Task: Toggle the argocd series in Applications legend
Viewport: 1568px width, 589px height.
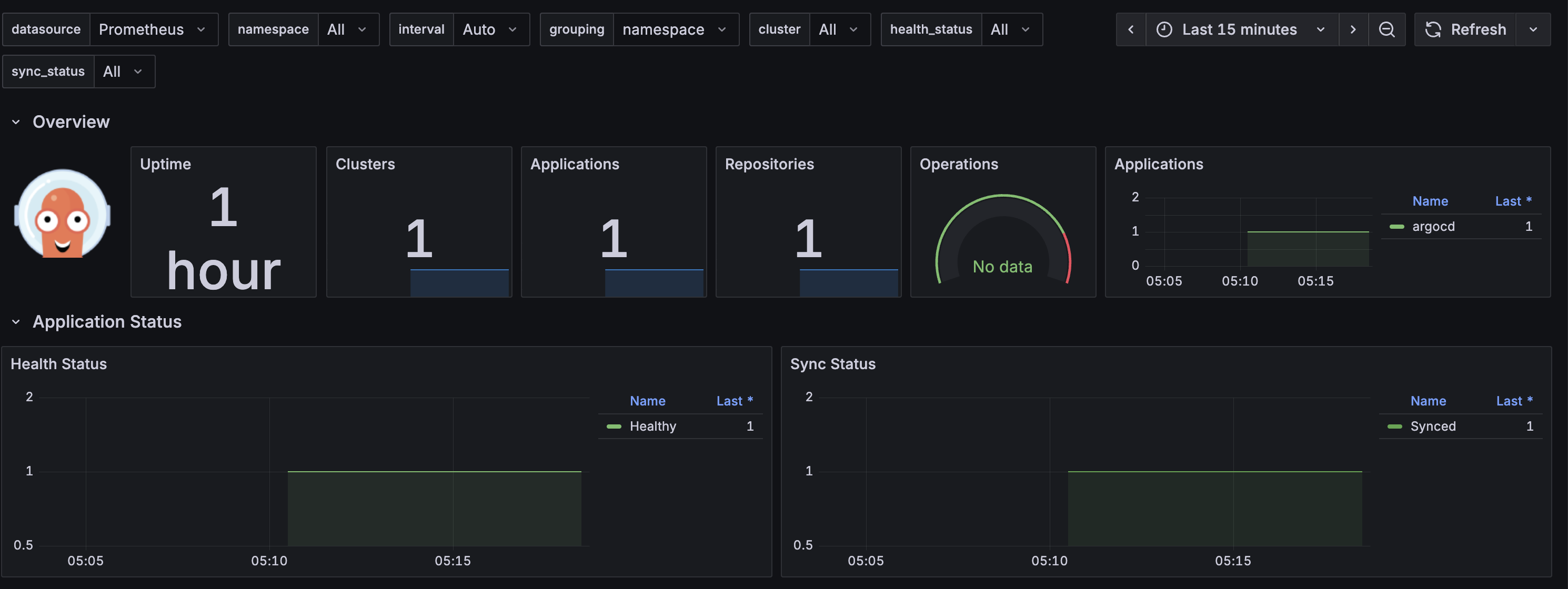Action: click(1433, 226)
